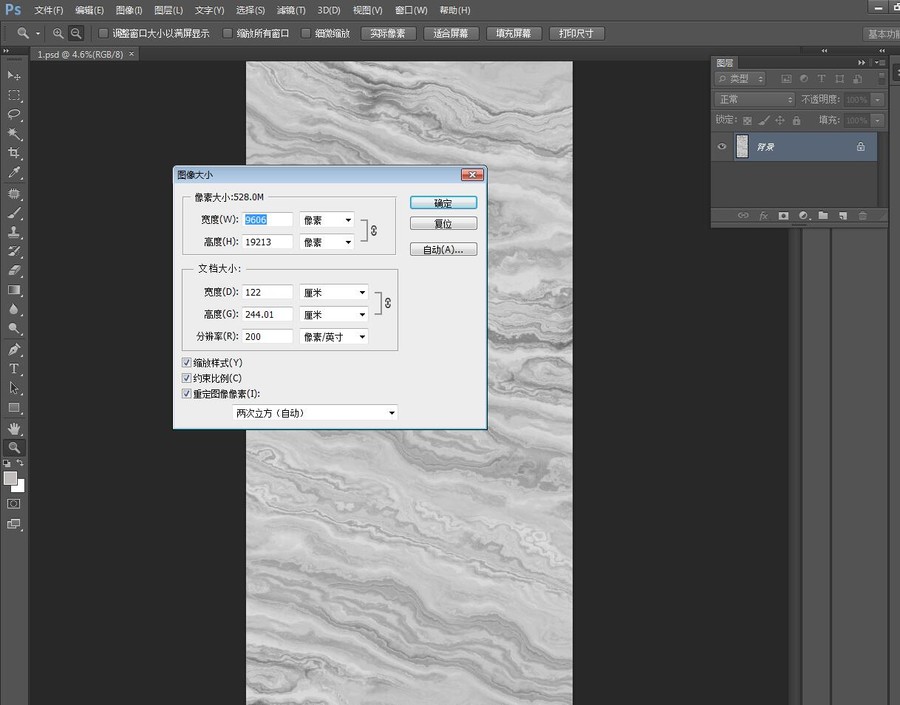Select the Healing Brush tool
The width and height of the screenshot is (900, 705).
14,194
